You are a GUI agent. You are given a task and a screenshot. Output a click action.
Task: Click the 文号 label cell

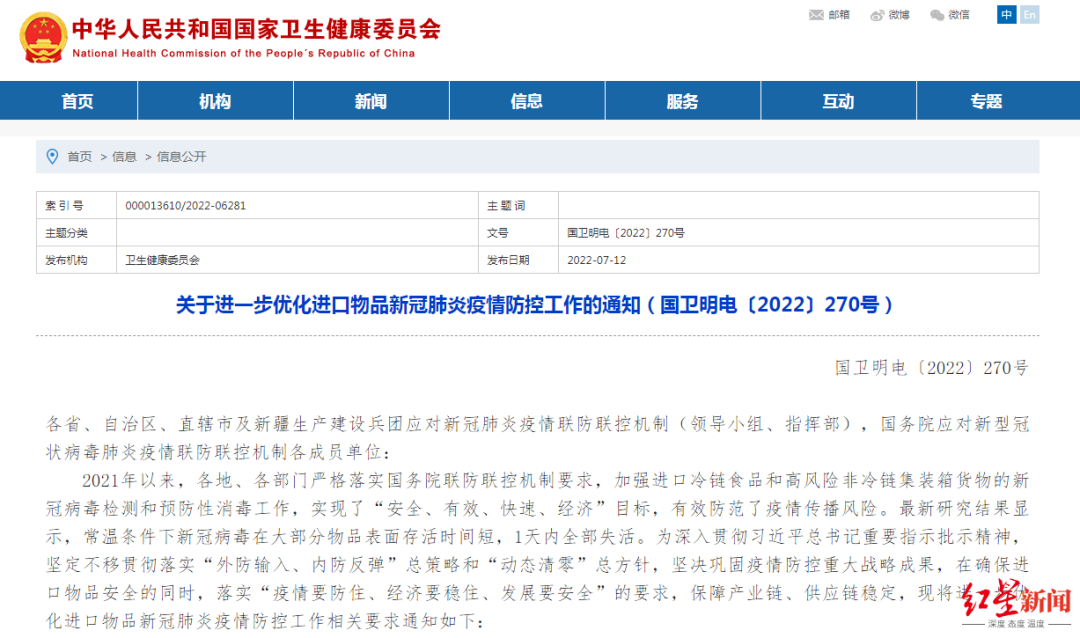518,233
